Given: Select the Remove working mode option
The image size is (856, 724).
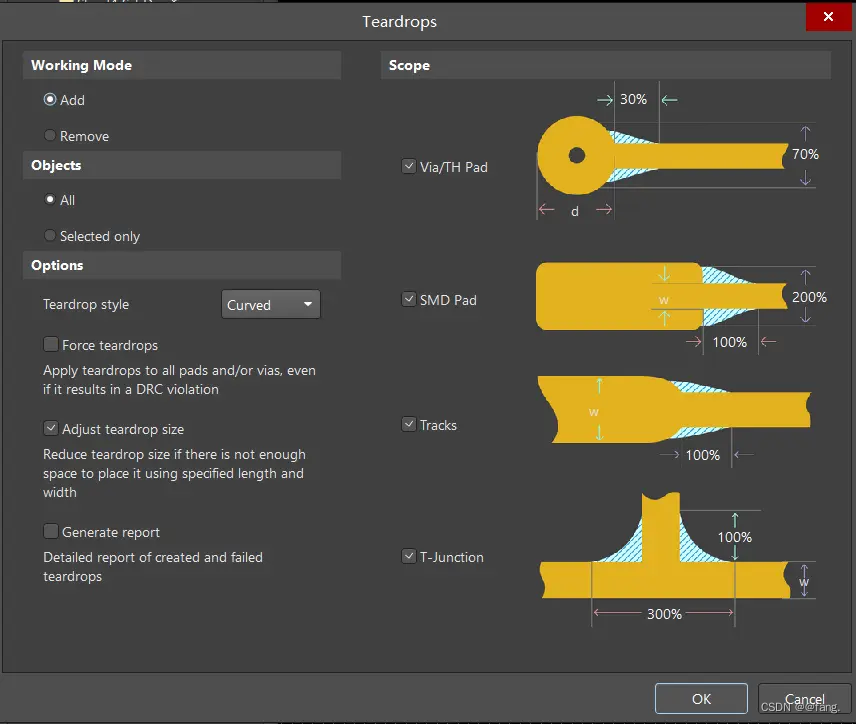Looking at the screenshot, I should [50, 136].
